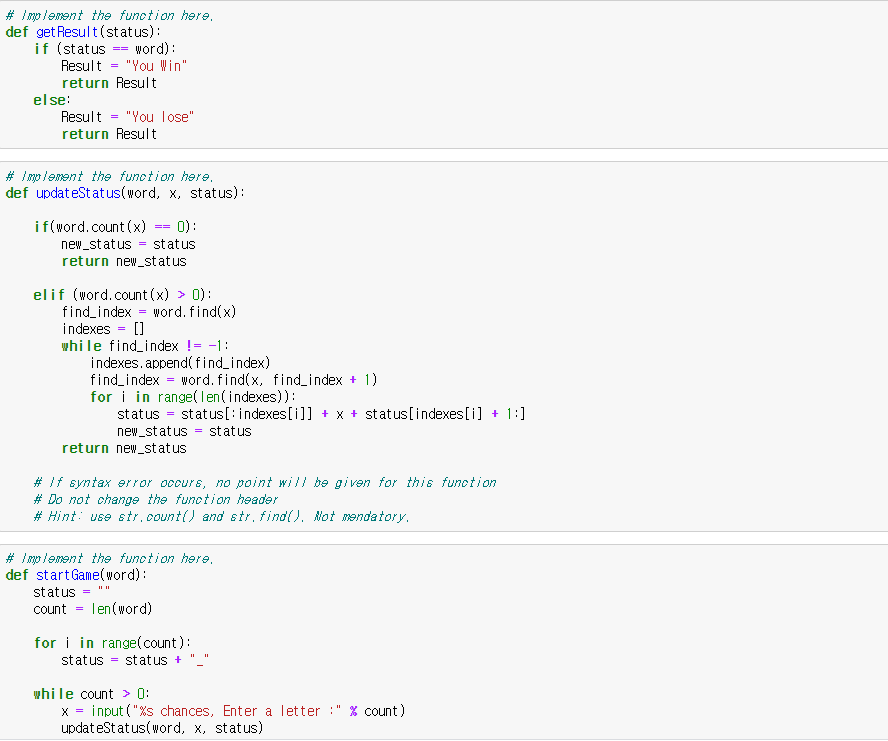The image size is (888, 741).
Task: Click the 'count = len(word)' line
Action: pos(93,609)
